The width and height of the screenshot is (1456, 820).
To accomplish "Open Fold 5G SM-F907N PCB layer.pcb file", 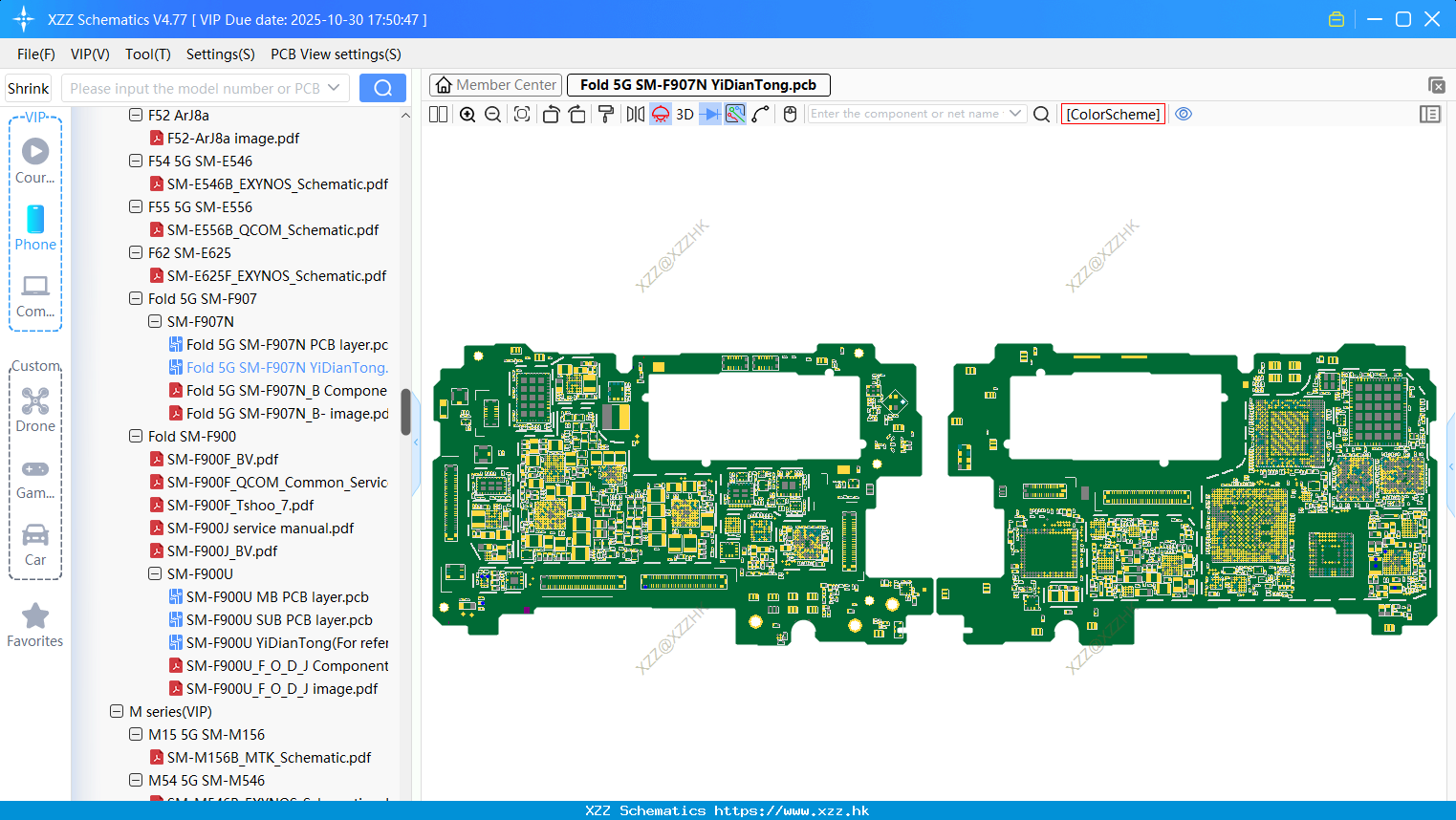I will coord(278,344).
